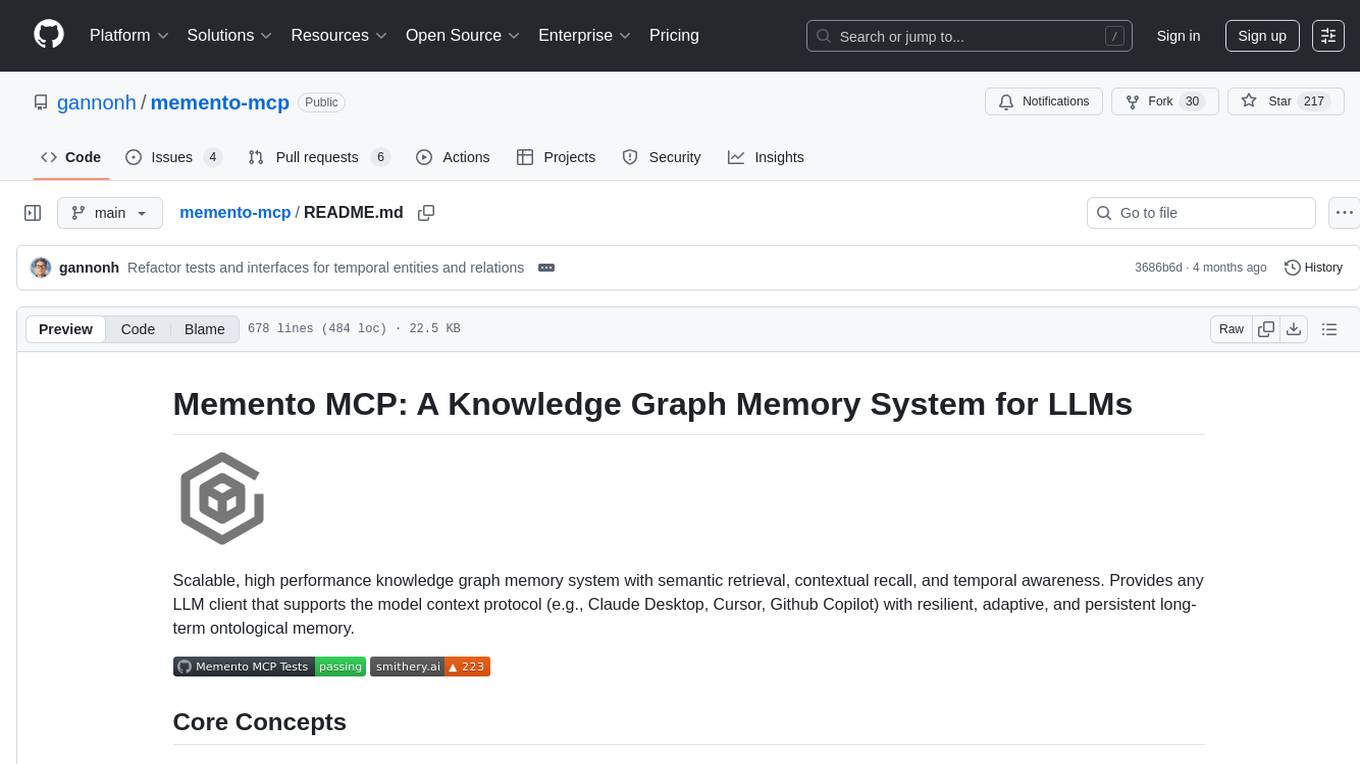The image size is (1360, 764).
Task: Open the more file actions ellipsis
Action: point(1344,213)
